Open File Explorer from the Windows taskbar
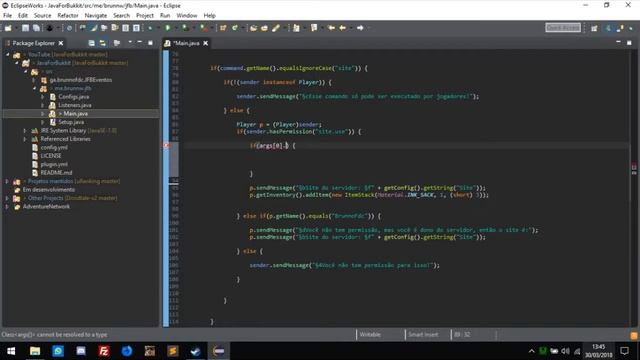 coord(35,351)
